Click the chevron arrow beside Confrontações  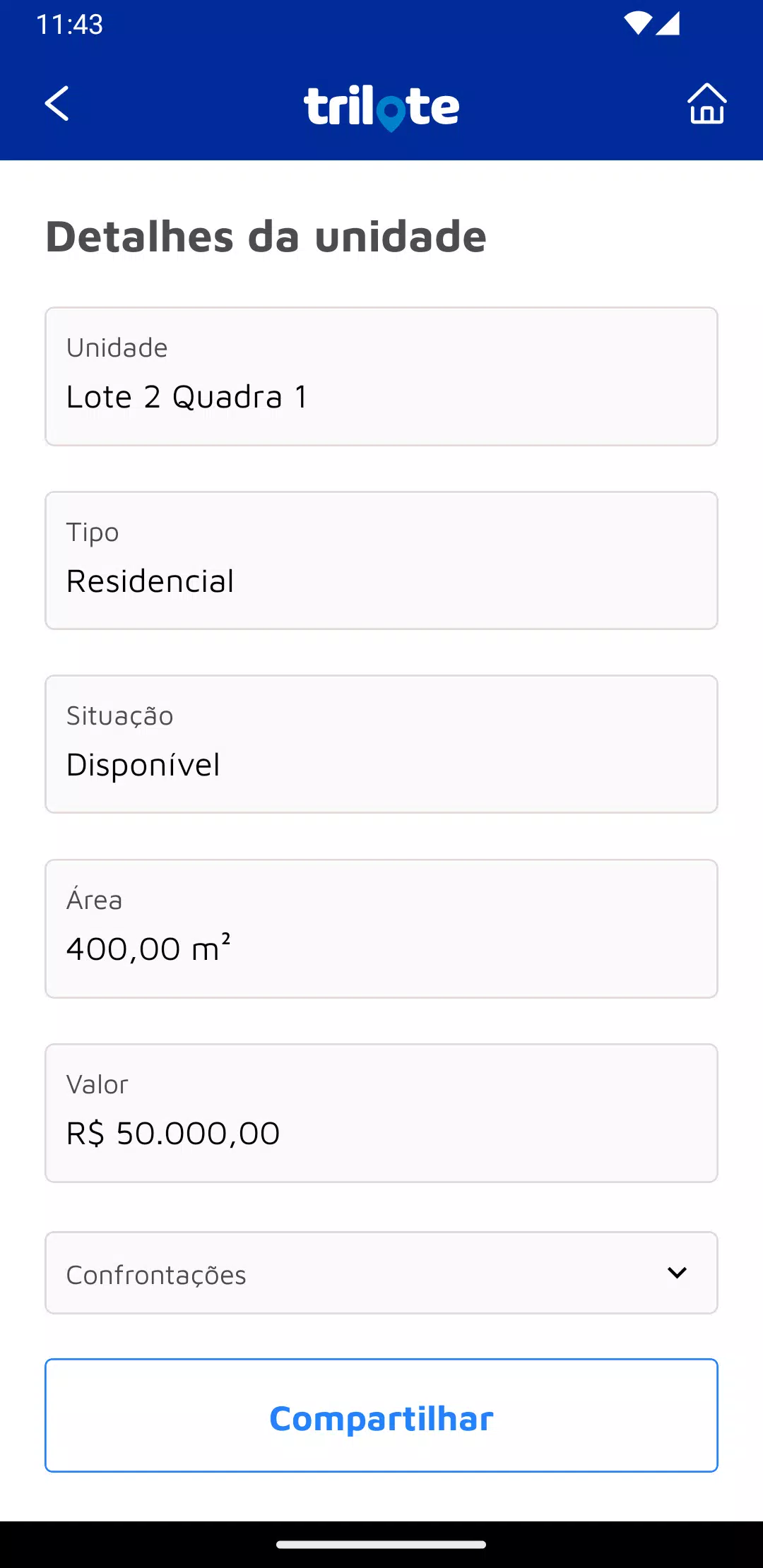pyautogui.click(x=677, y=1273)
